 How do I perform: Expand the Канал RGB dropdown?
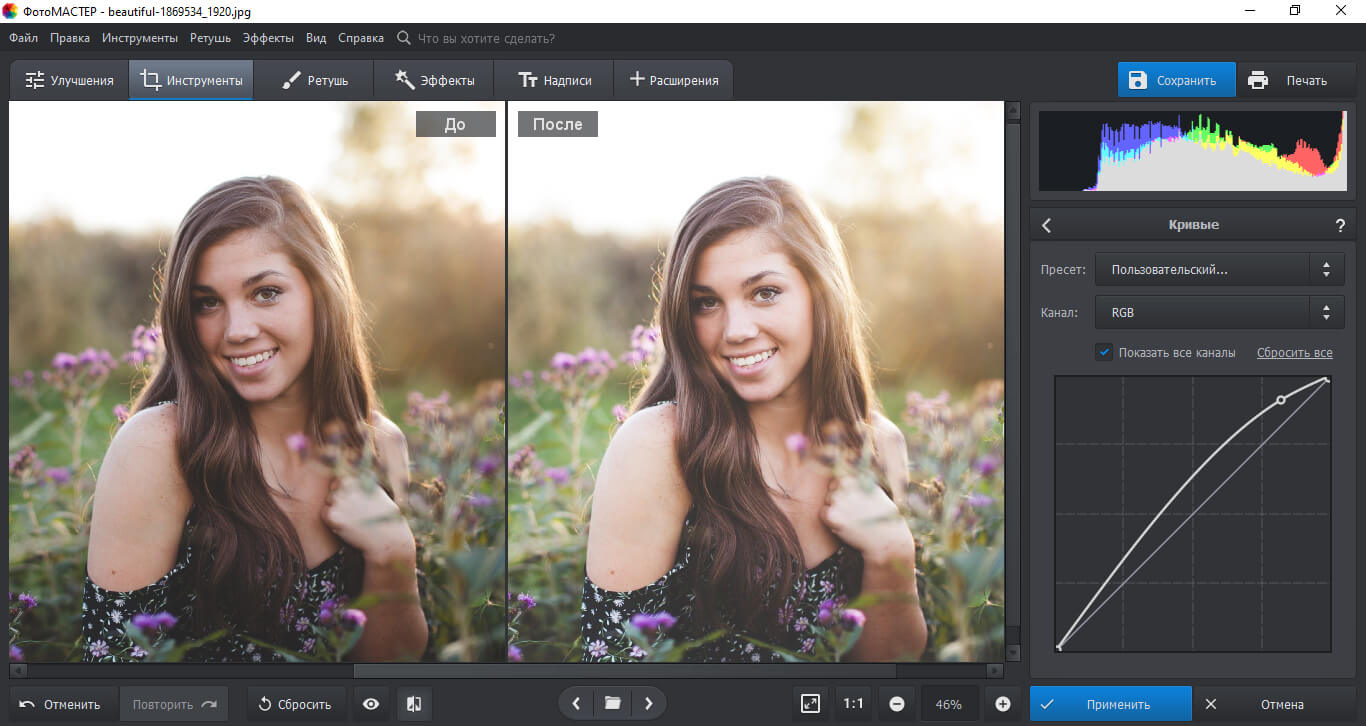click(x=1219, y=313)
